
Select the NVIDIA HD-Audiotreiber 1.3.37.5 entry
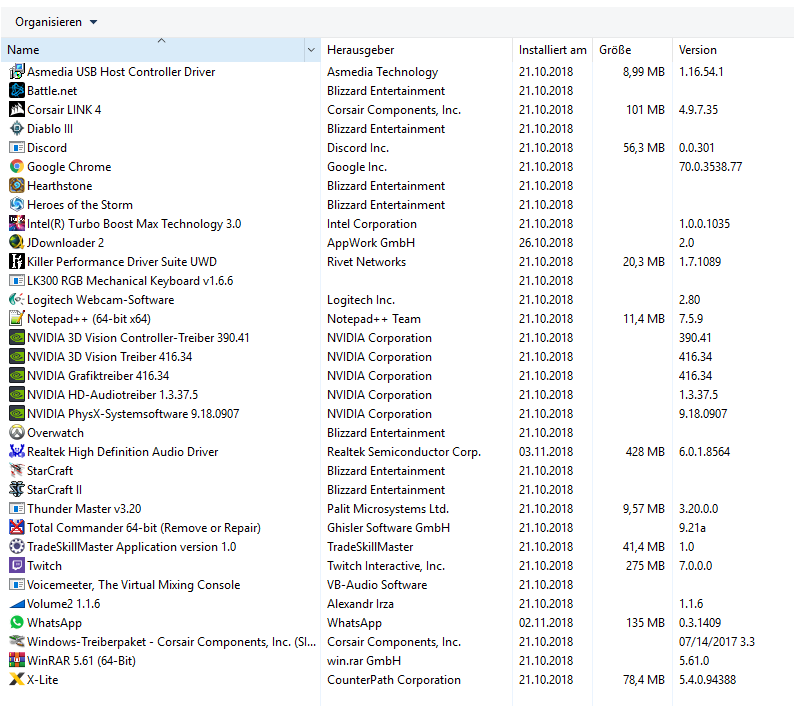(x=397, y=395)
